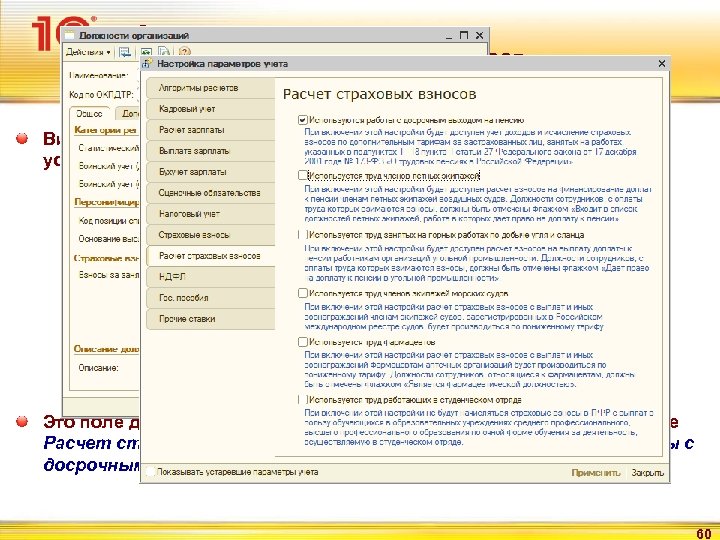The image size is (720, 540).
Task: Close the Настройка параметров учета dialog
Action: pyautogui.click(x=662, y=63)
